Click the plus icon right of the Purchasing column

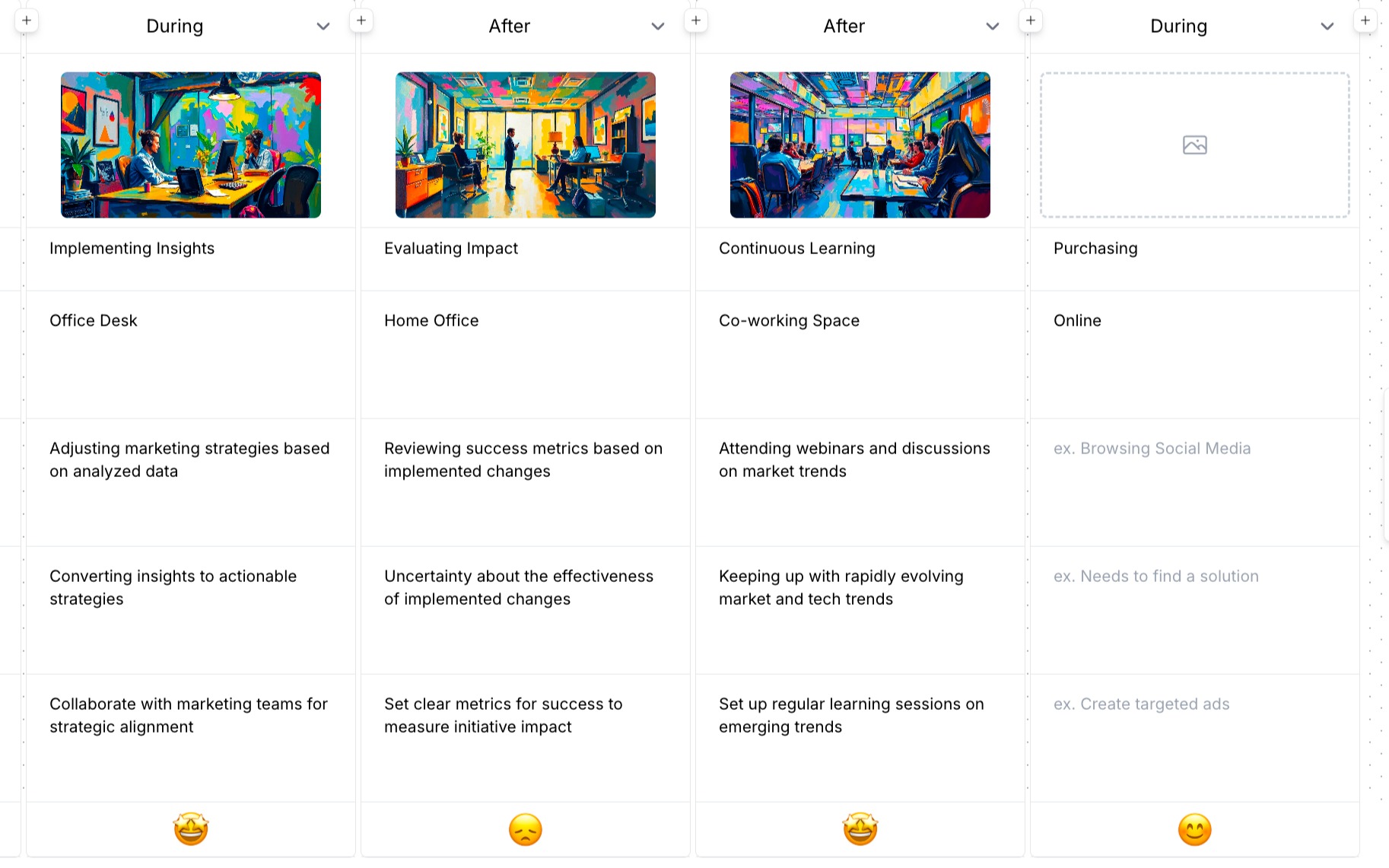coord(1365,21)
